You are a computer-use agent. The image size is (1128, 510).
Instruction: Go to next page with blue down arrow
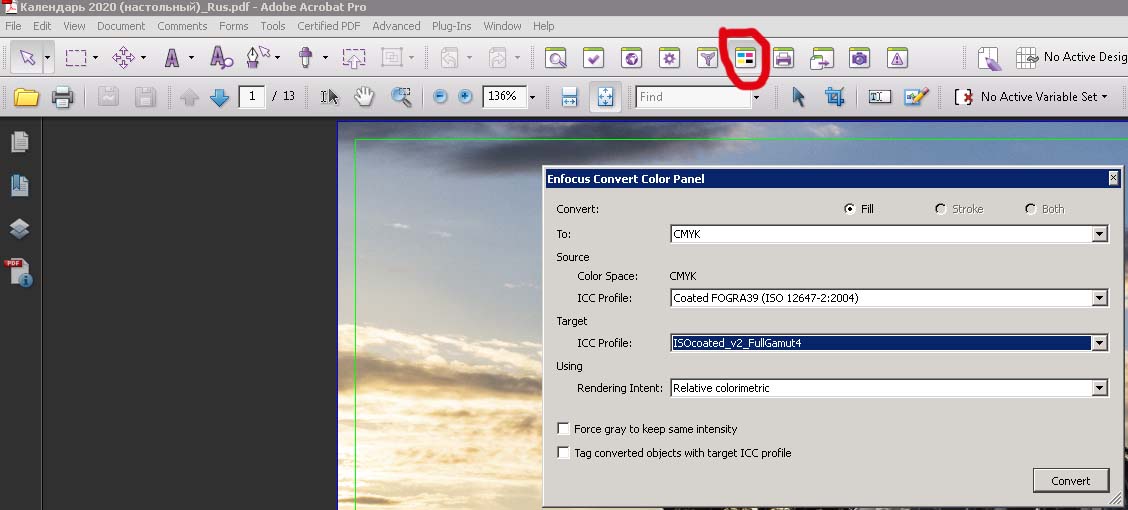(x=219, y=96)
